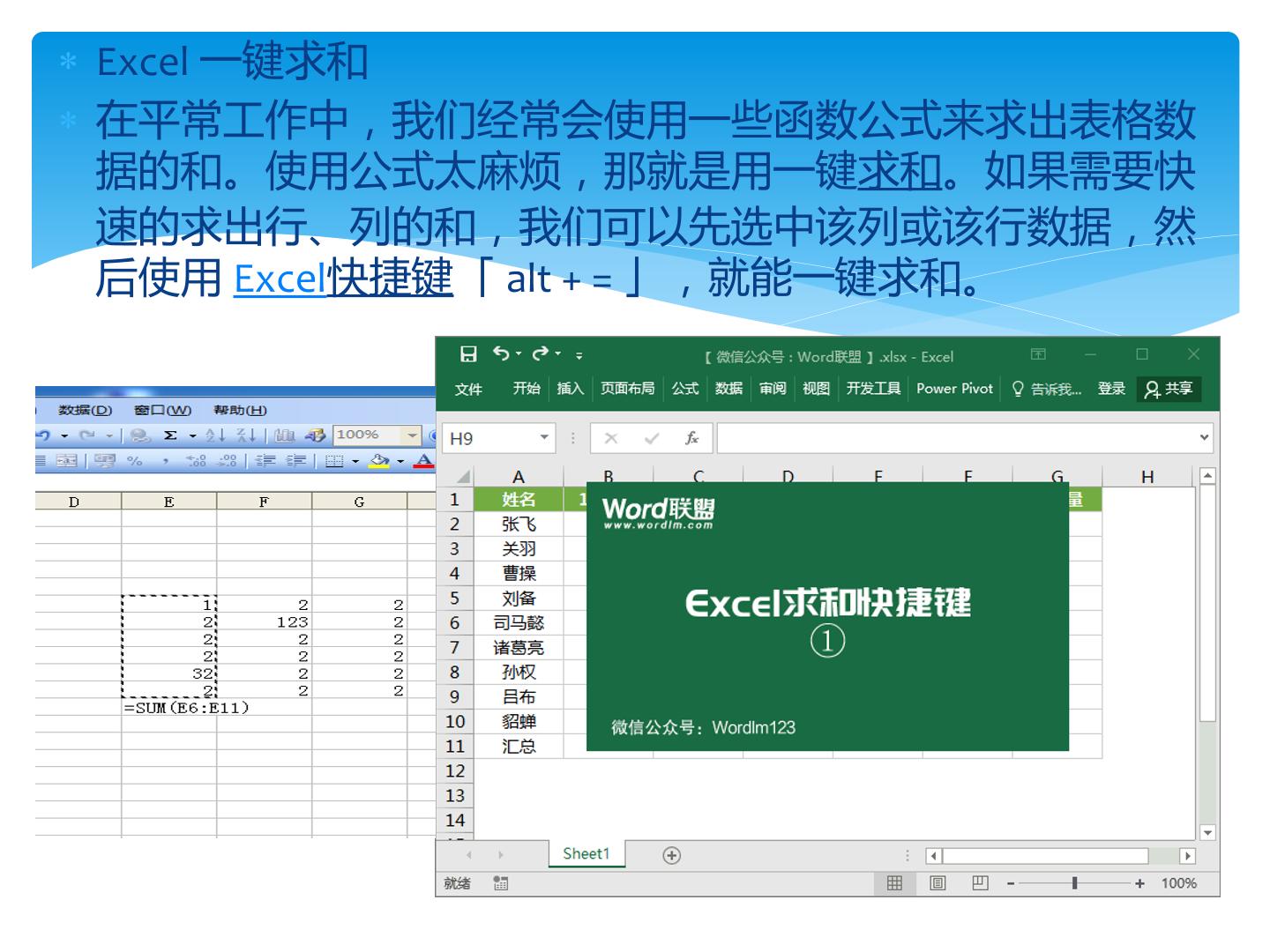
Task: Click the Currency Style icon in old Excel
Action: pos(105,460)
